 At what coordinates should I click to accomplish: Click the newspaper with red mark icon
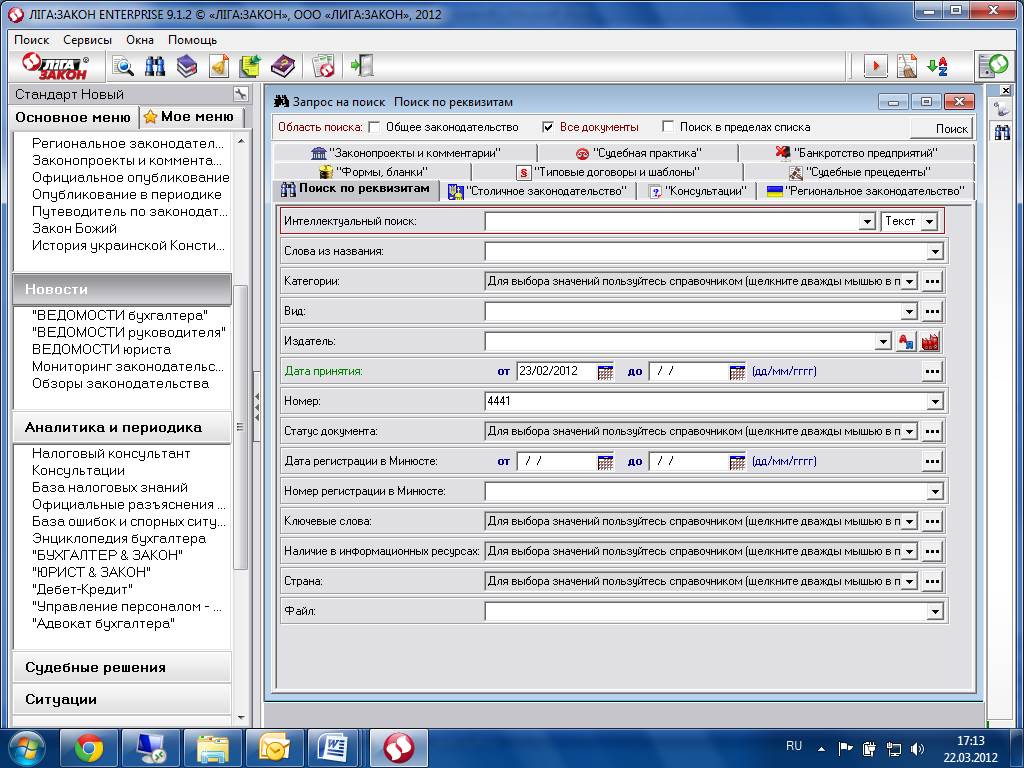tap(323, 66)
